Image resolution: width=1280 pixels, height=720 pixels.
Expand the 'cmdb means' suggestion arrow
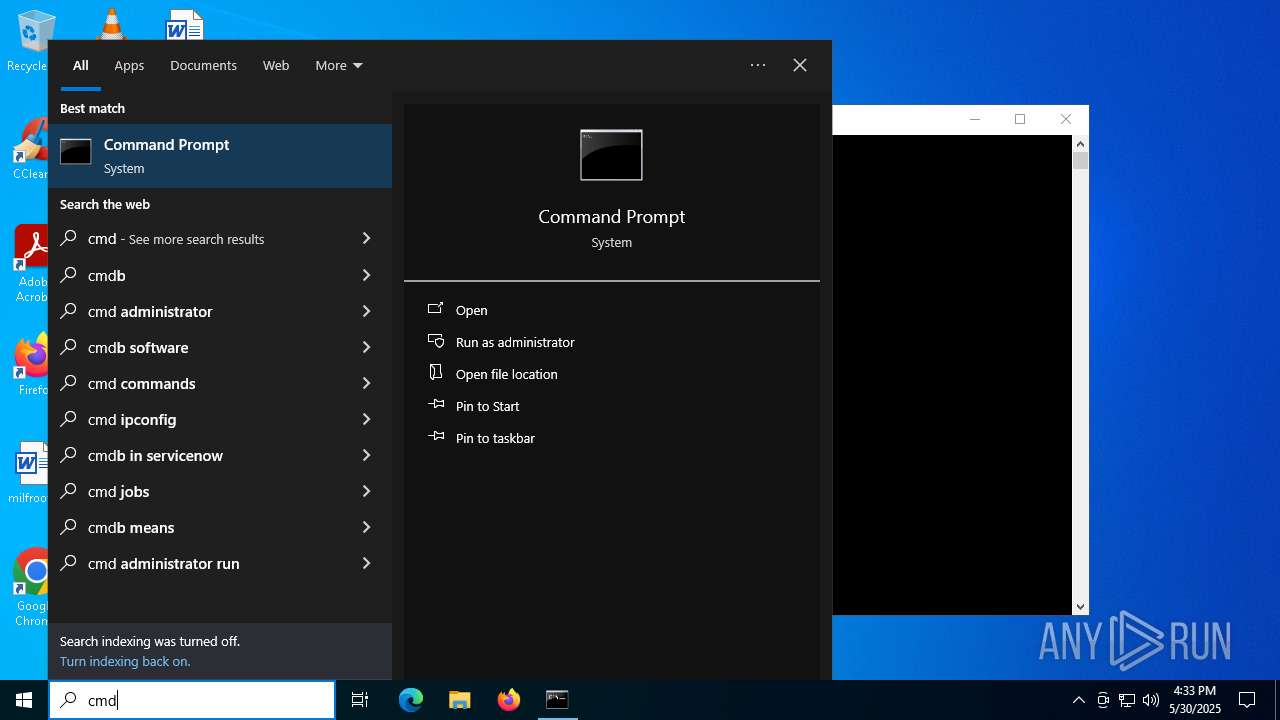(x=366, y=527)
